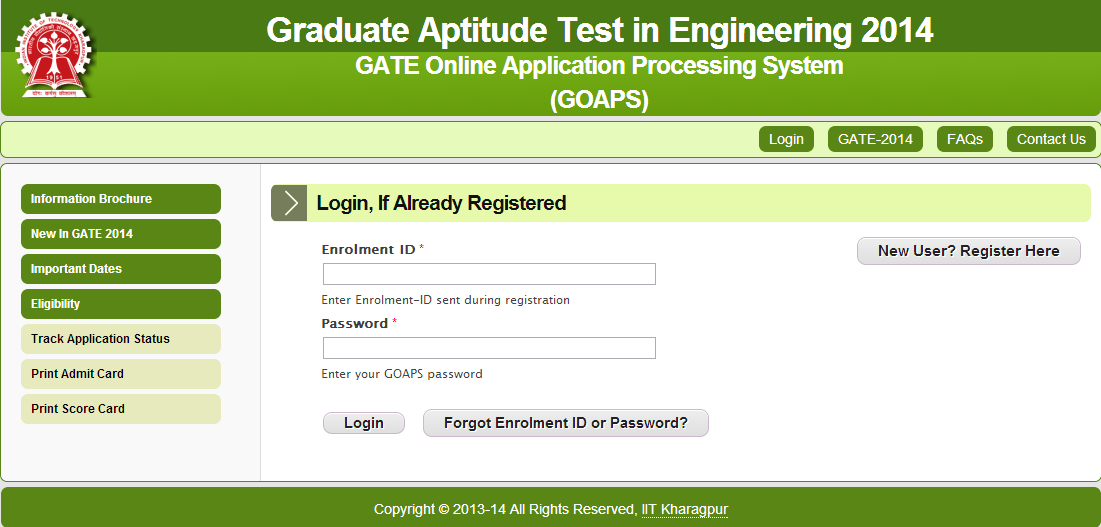Open the GATE-2014 navigation item
1101x527 pixels.
click(875, 139)
